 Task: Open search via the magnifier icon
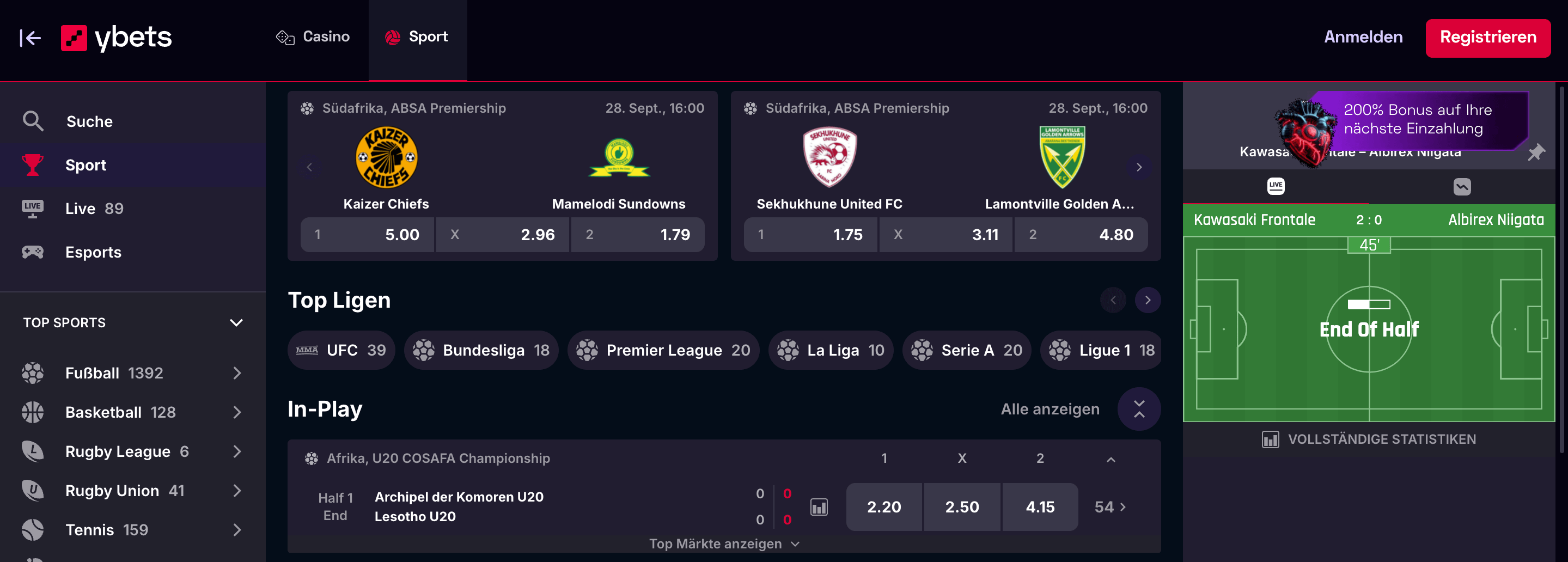pos(33,121)
